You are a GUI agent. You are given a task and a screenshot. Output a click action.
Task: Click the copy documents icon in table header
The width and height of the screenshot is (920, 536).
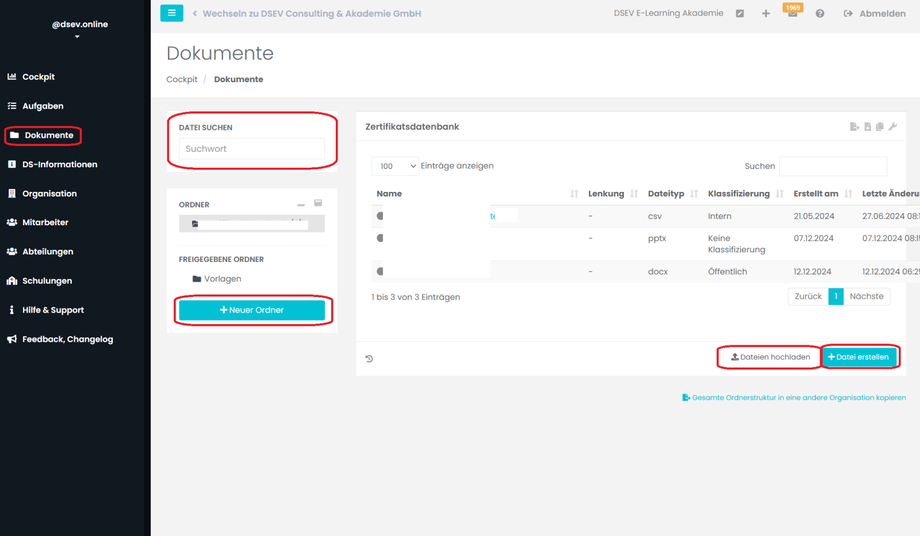[x=879, y=127]
